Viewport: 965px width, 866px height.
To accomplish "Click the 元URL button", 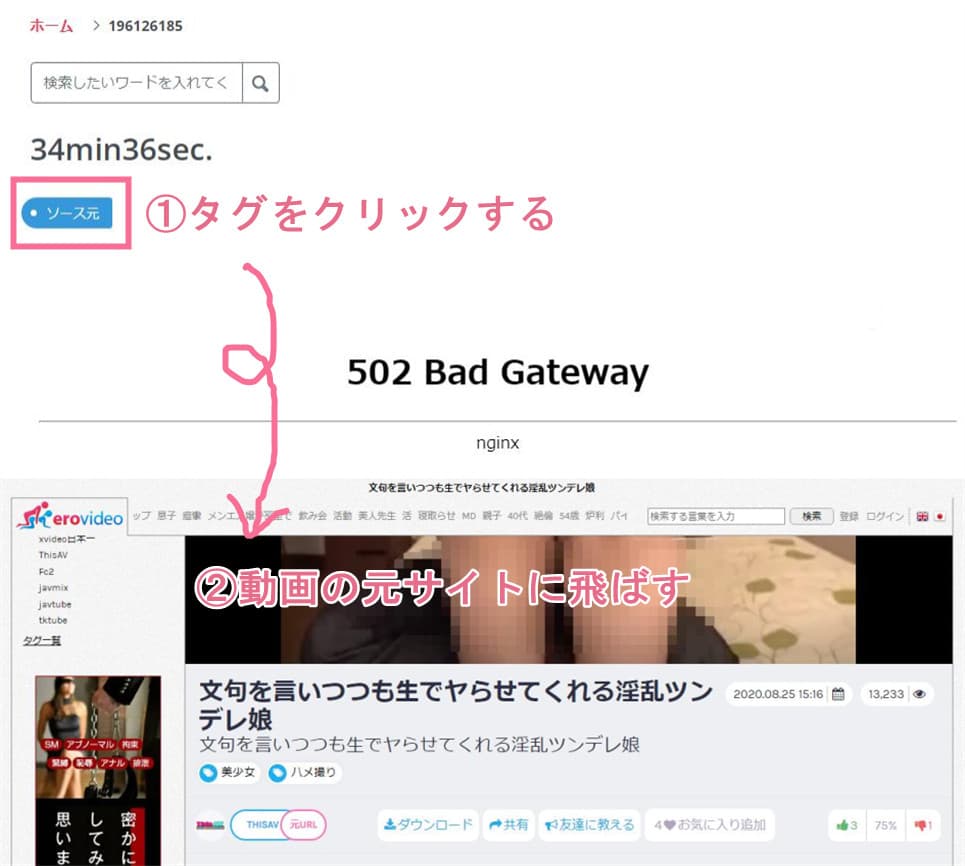I will pyautogui.click(x=303, y=825).
